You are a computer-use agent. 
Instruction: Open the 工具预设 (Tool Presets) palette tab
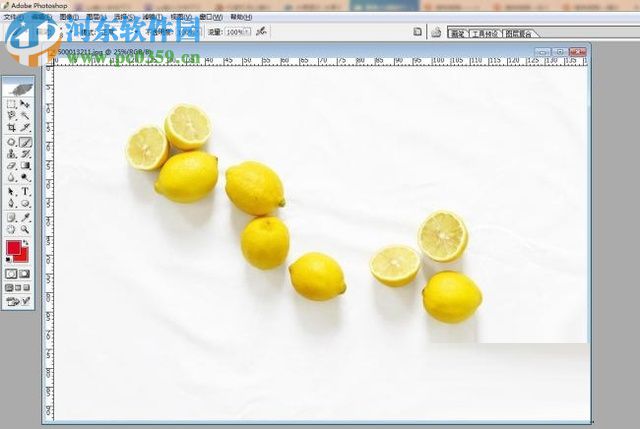point(485,34)
